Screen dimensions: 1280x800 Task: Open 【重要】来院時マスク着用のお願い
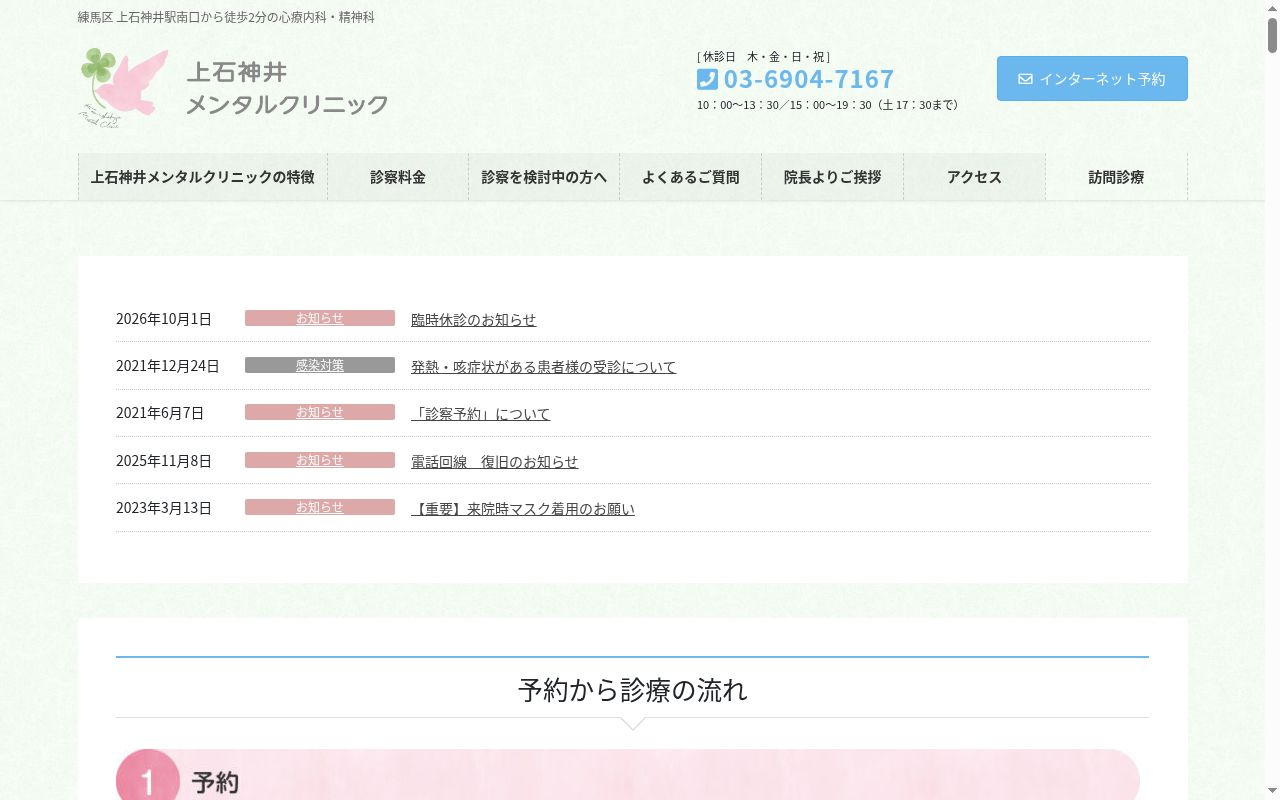(x=523, y=508)
